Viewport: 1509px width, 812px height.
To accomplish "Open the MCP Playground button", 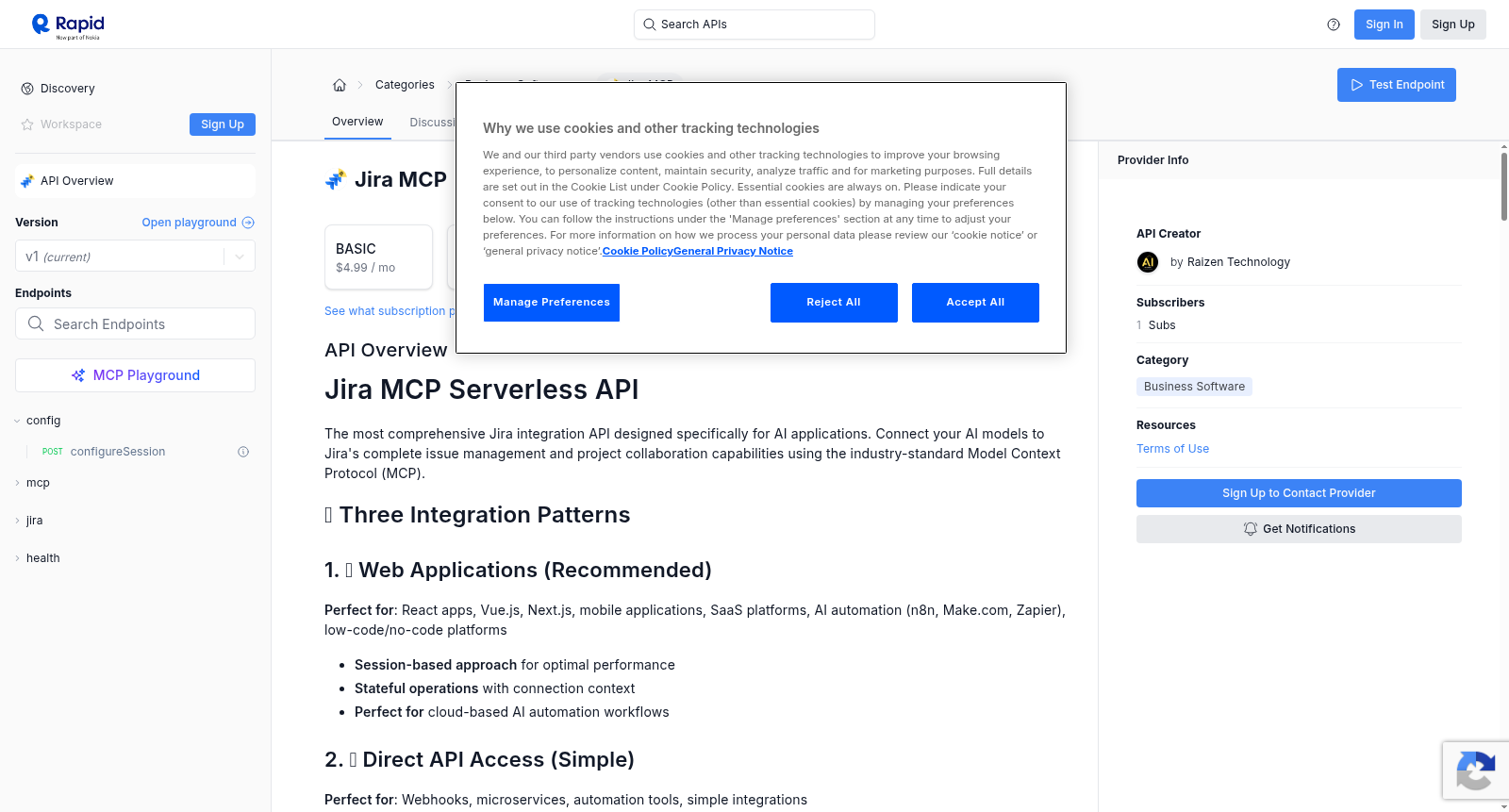I will click(x=135, y=375).
